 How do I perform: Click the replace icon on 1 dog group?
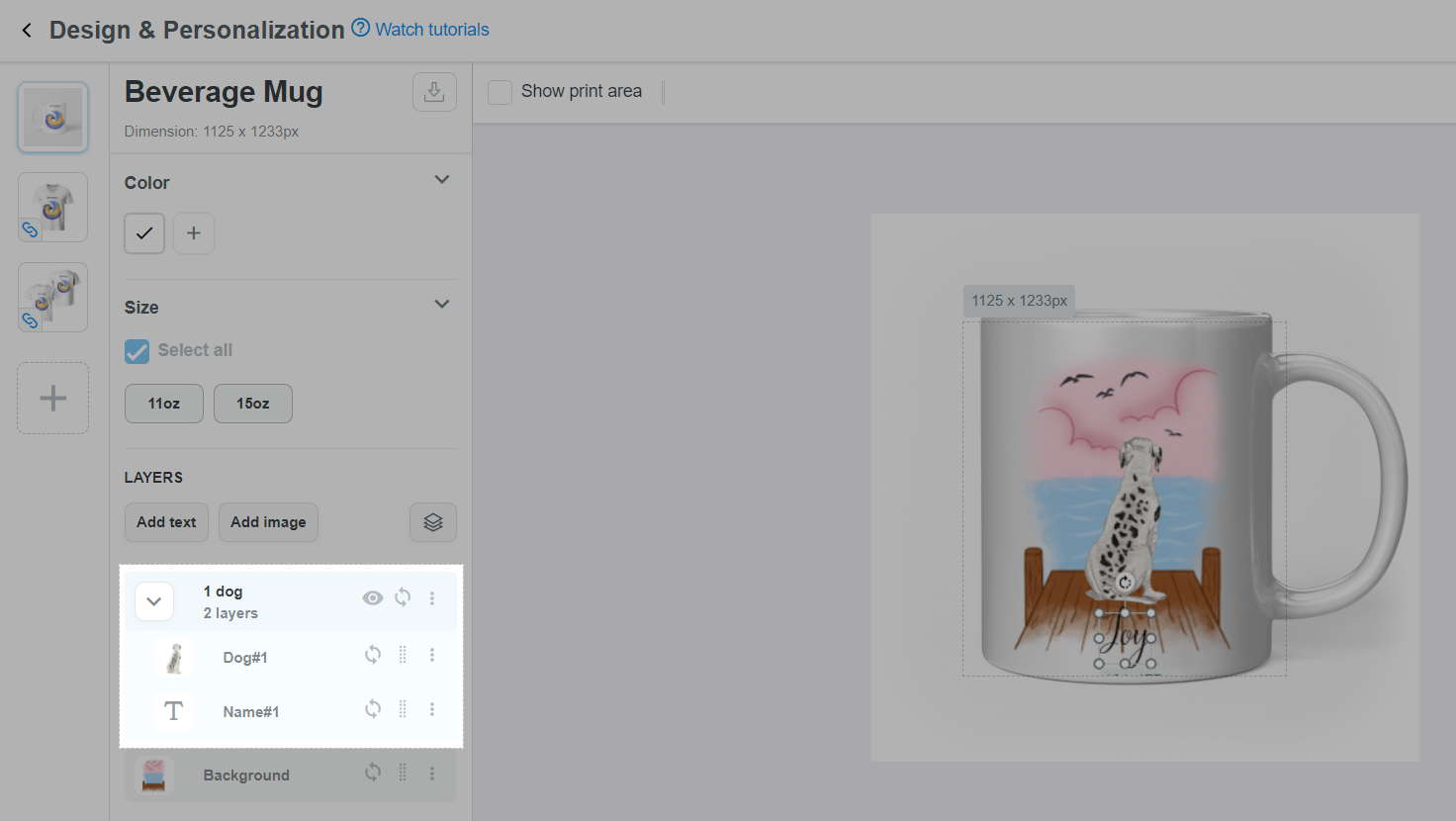(x=403, y=597)
